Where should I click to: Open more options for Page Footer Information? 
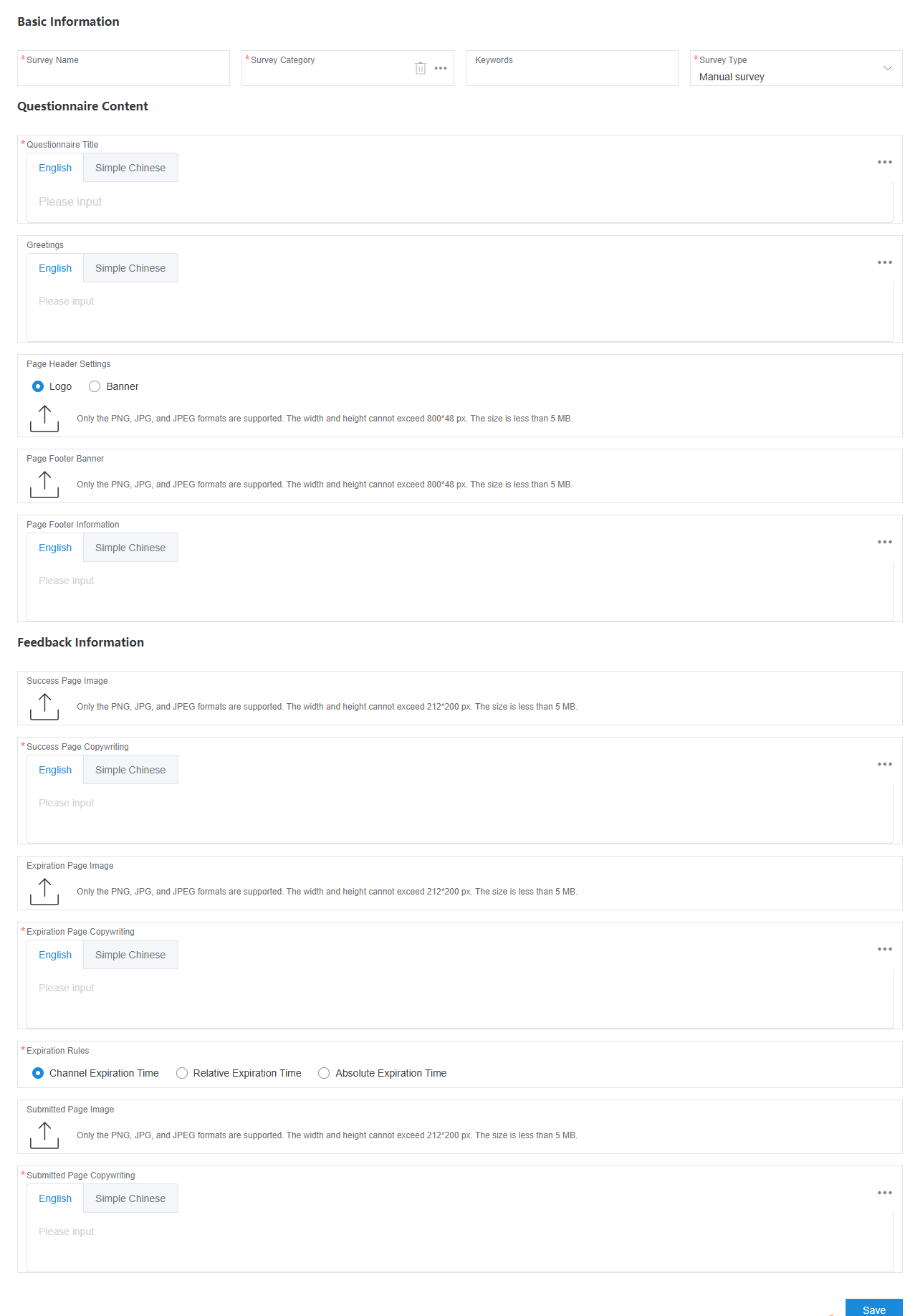click(885, 542)
